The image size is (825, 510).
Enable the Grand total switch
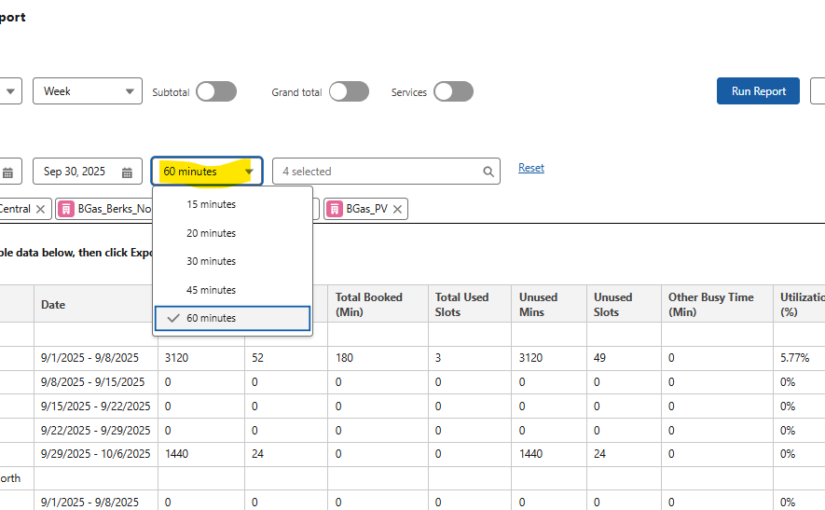(349, 92)
